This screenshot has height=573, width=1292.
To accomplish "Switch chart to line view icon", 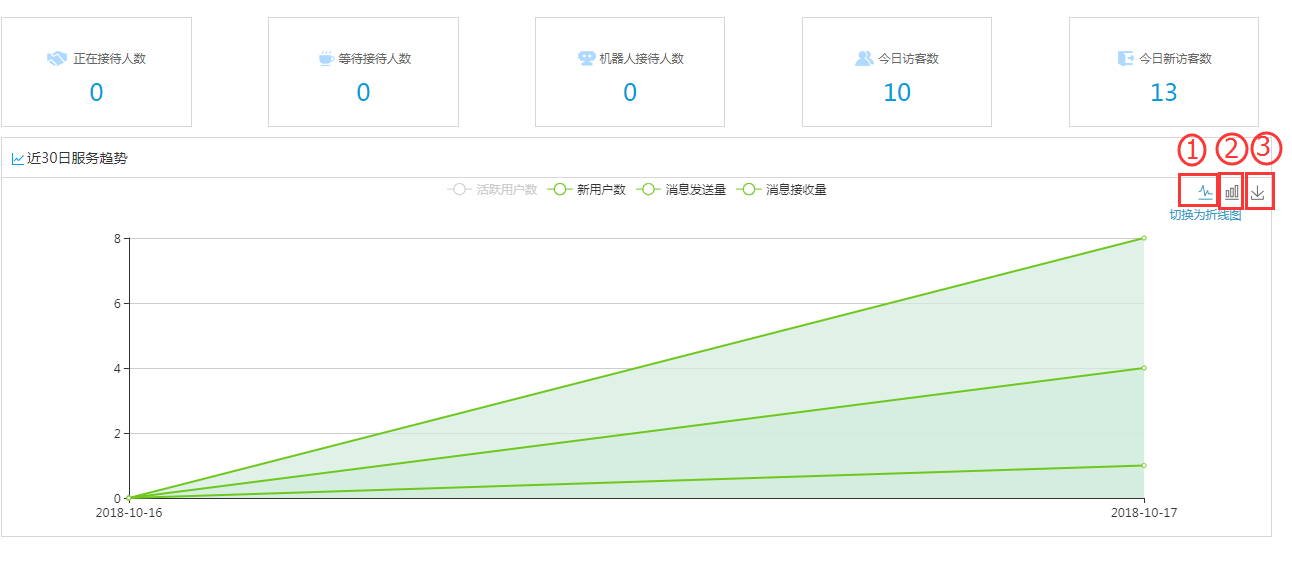I will [1205, 192].
